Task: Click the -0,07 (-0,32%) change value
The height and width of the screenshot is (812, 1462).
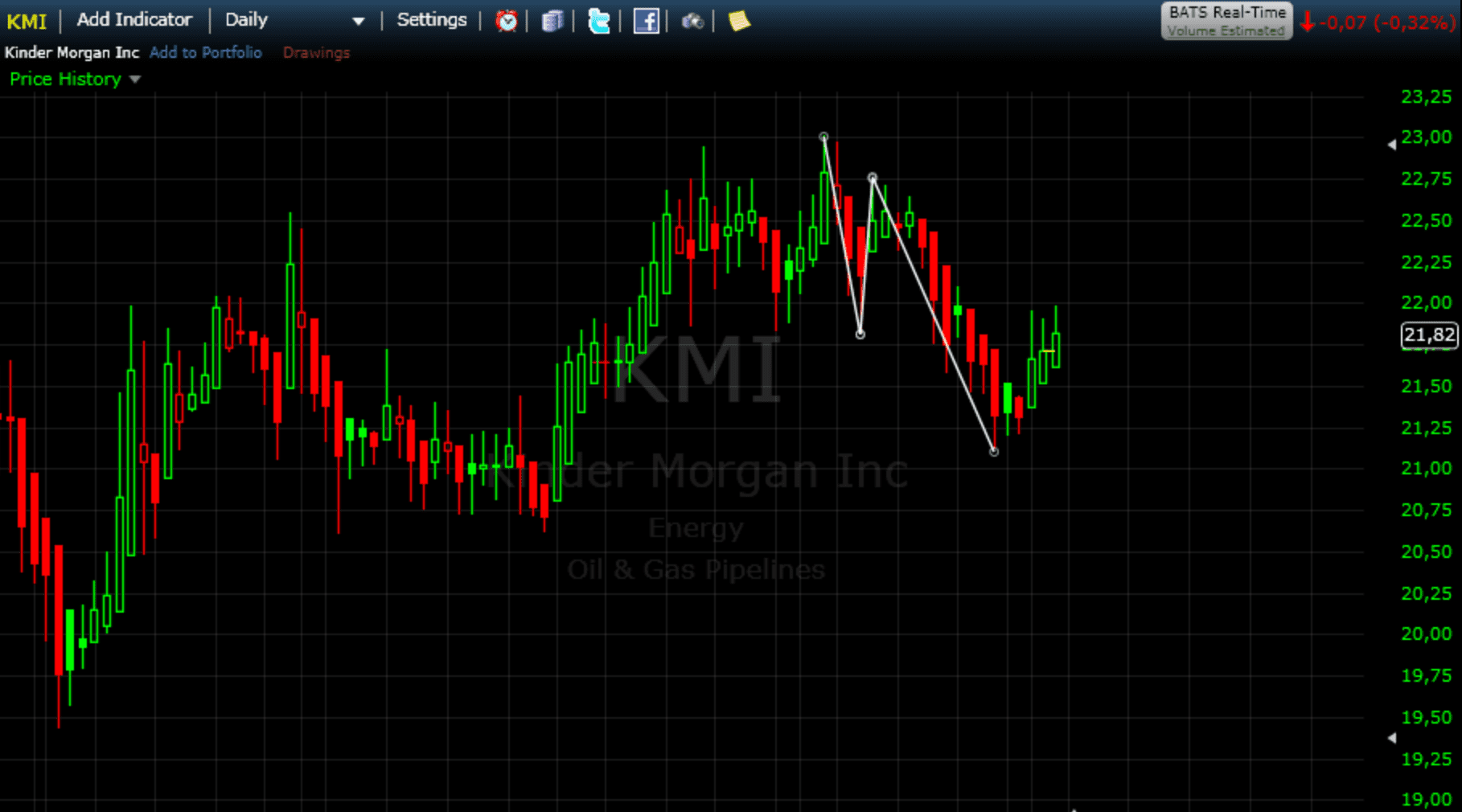Action: click(1388, 22)
